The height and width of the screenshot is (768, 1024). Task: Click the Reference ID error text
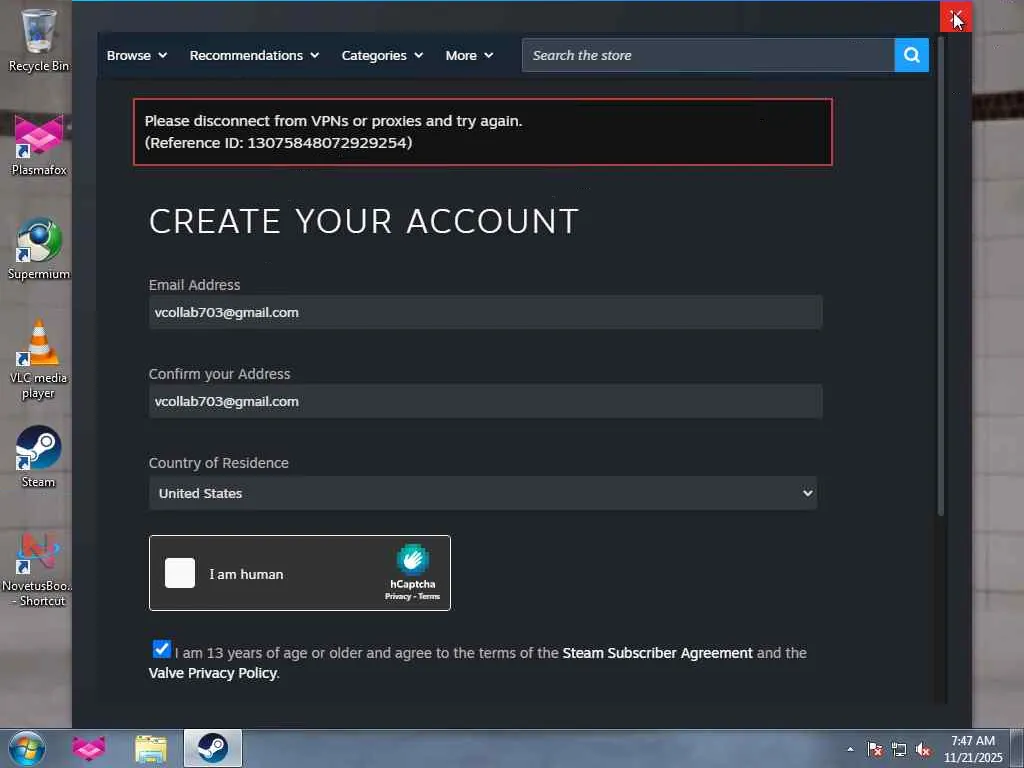tap(278, 142)
